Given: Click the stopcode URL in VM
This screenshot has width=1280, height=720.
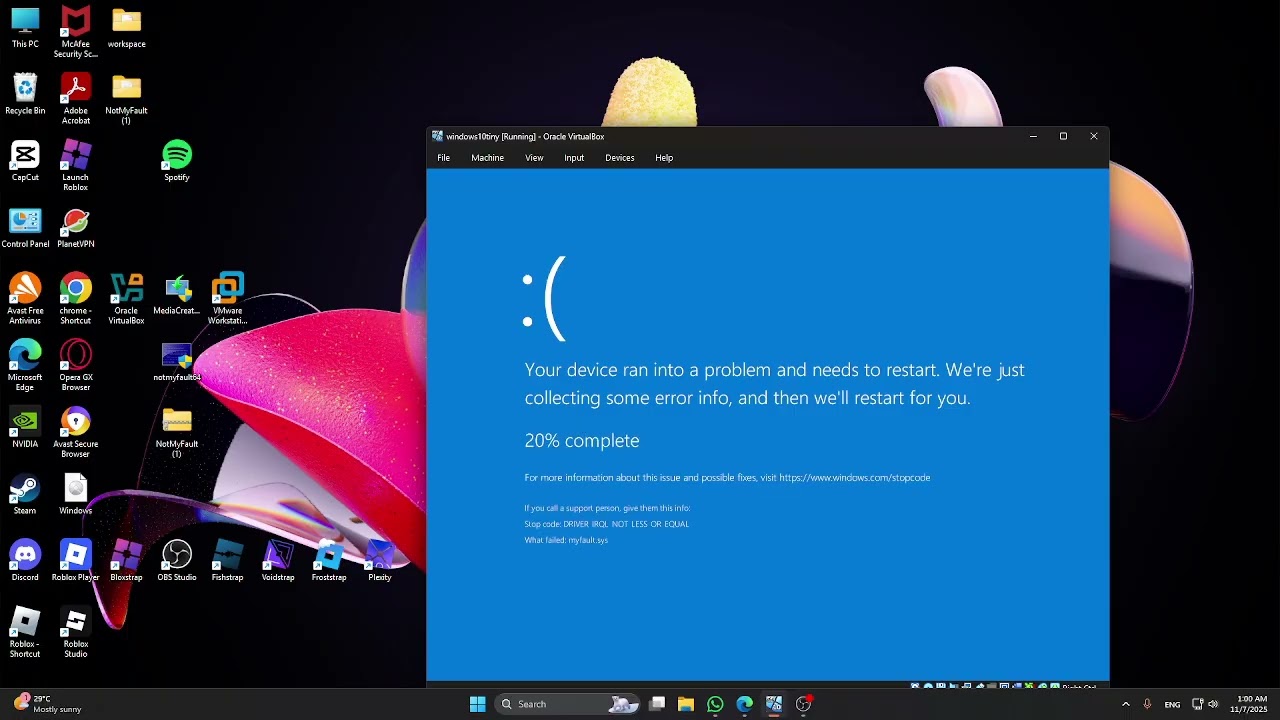Looking at the screenshot, I should click(x=854, y=478).
